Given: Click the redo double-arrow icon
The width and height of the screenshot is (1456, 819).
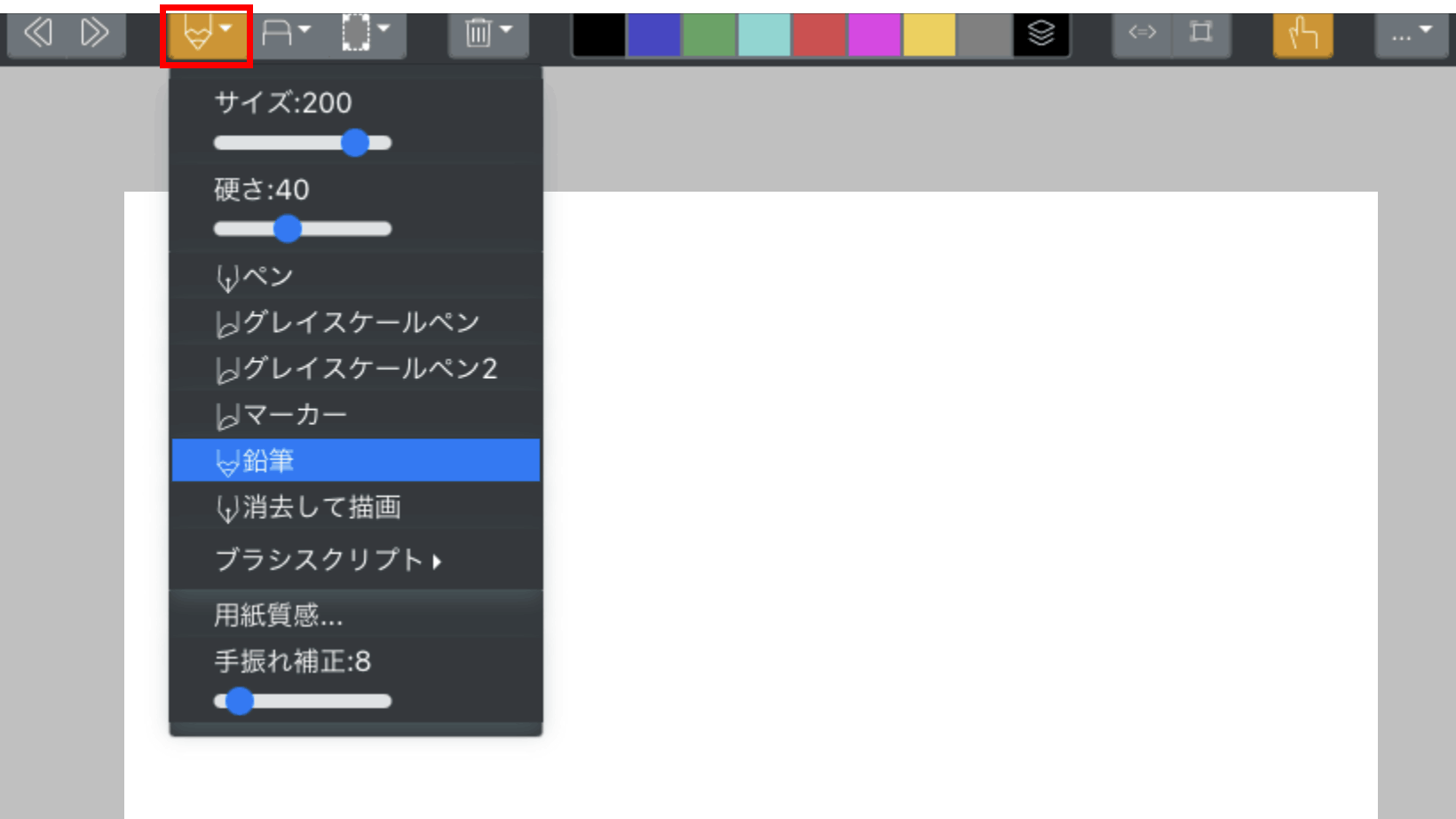Looking at the screenshot, I should click(x=95, y=34).
